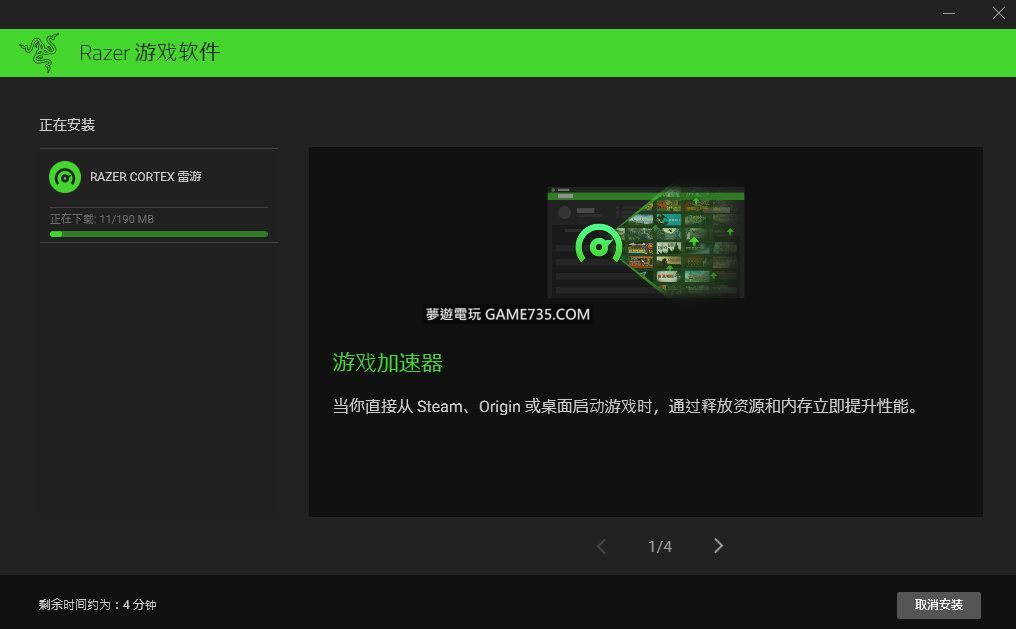Screen dimensions: 1016x629
Task: Click the large speedometer icon in promo image
Action: click(599, 245)
